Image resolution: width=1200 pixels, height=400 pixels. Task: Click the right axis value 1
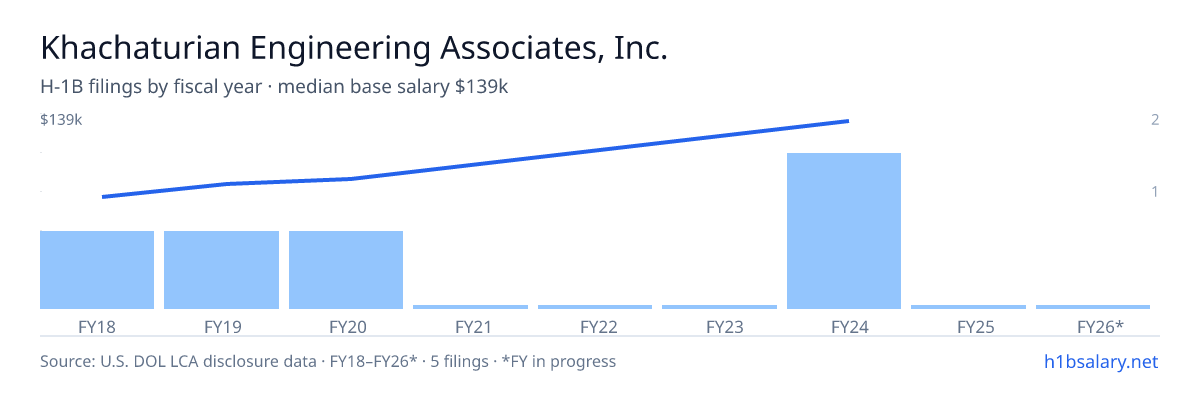(1155, 191)
